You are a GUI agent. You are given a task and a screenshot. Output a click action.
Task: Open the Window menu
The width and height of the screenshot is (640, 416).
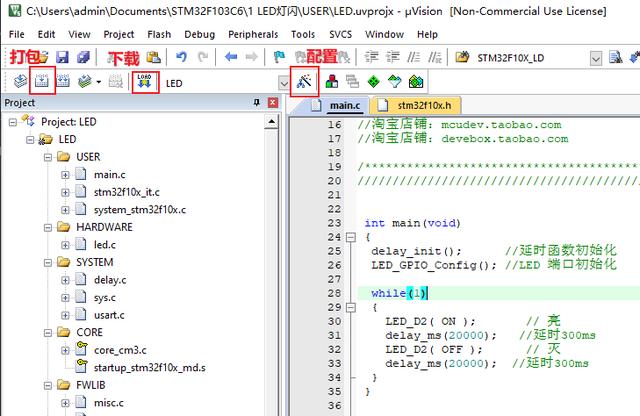coord(384,34)
